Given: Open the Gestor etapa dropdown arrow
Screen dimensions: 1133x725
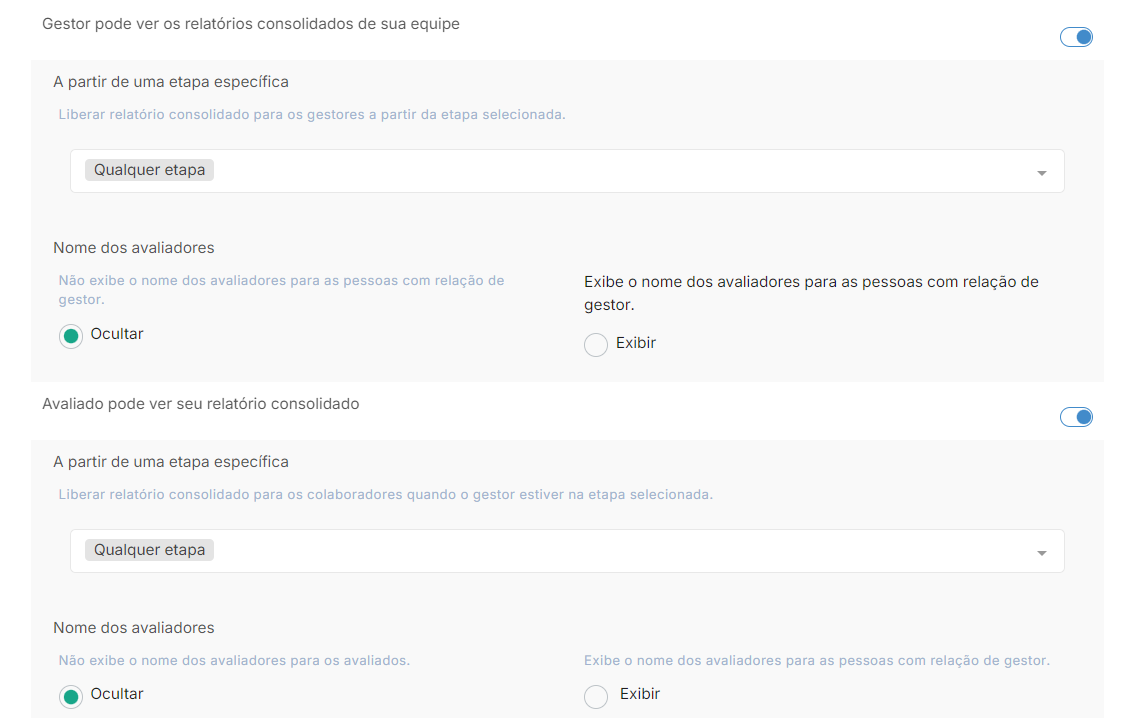Looking at the screenshot, I should [1042, 173].
